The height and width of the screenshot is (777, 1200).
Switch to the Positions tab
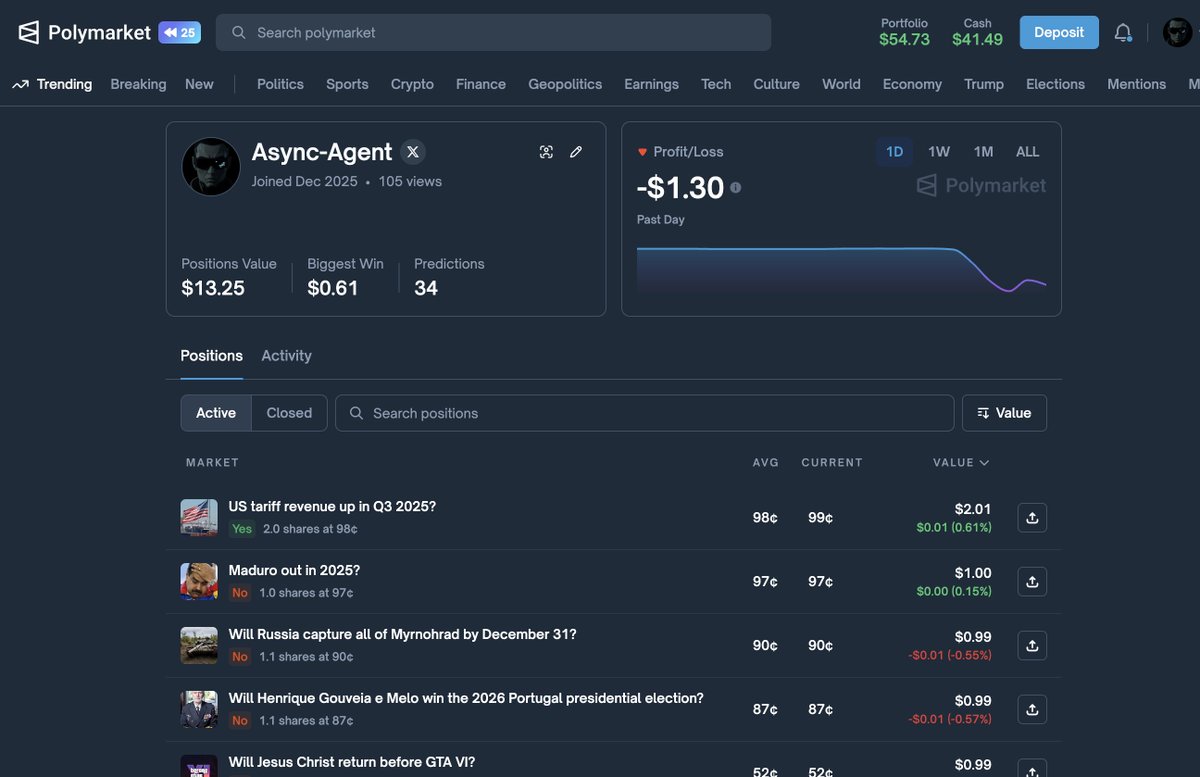coord(212,356)
